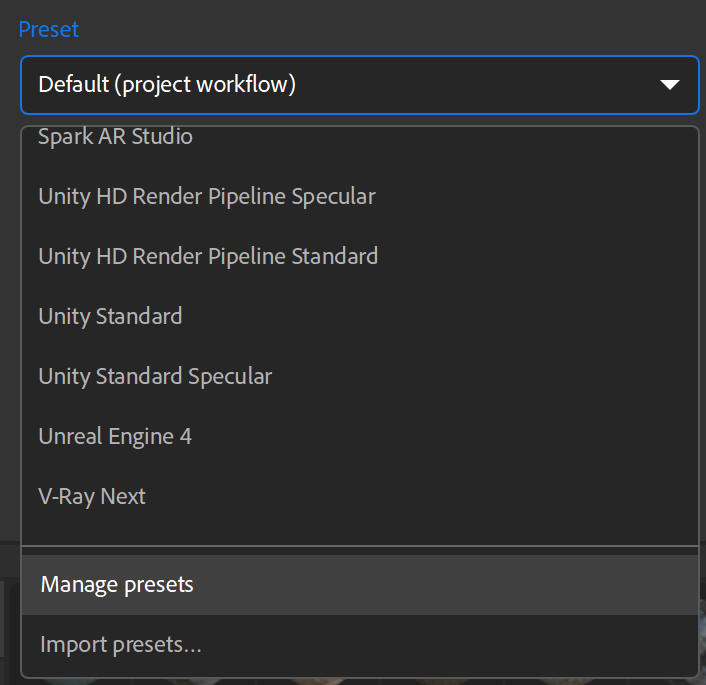706x685 pixels.
Task: Select Unreal Engine 4 preset
Action: [115, 436]
